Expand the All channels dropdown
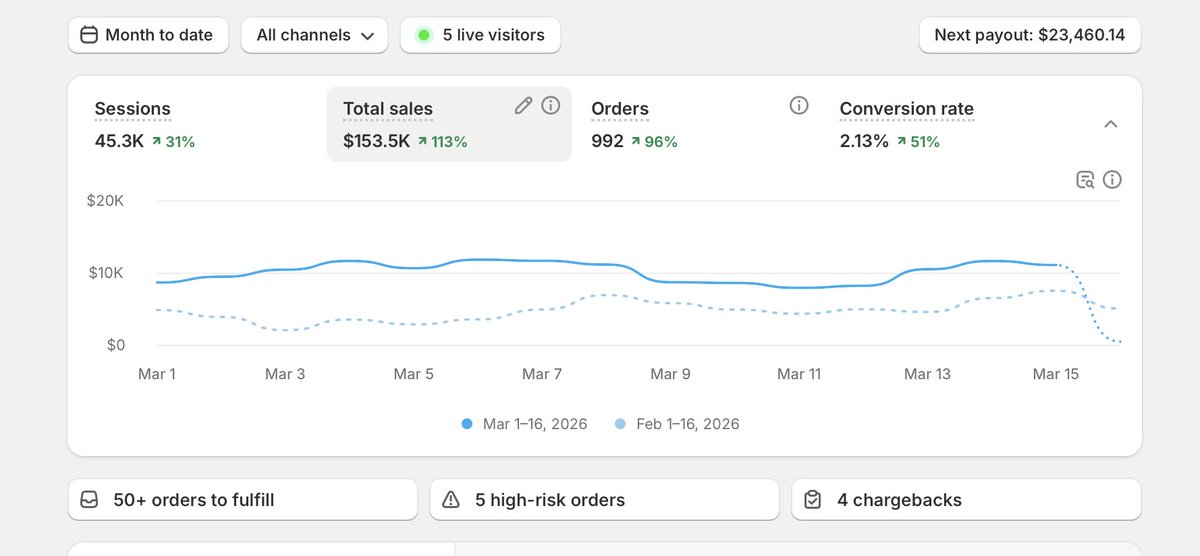The height and width of the screenshot is (556, 1200). click(x=314, y=35)
